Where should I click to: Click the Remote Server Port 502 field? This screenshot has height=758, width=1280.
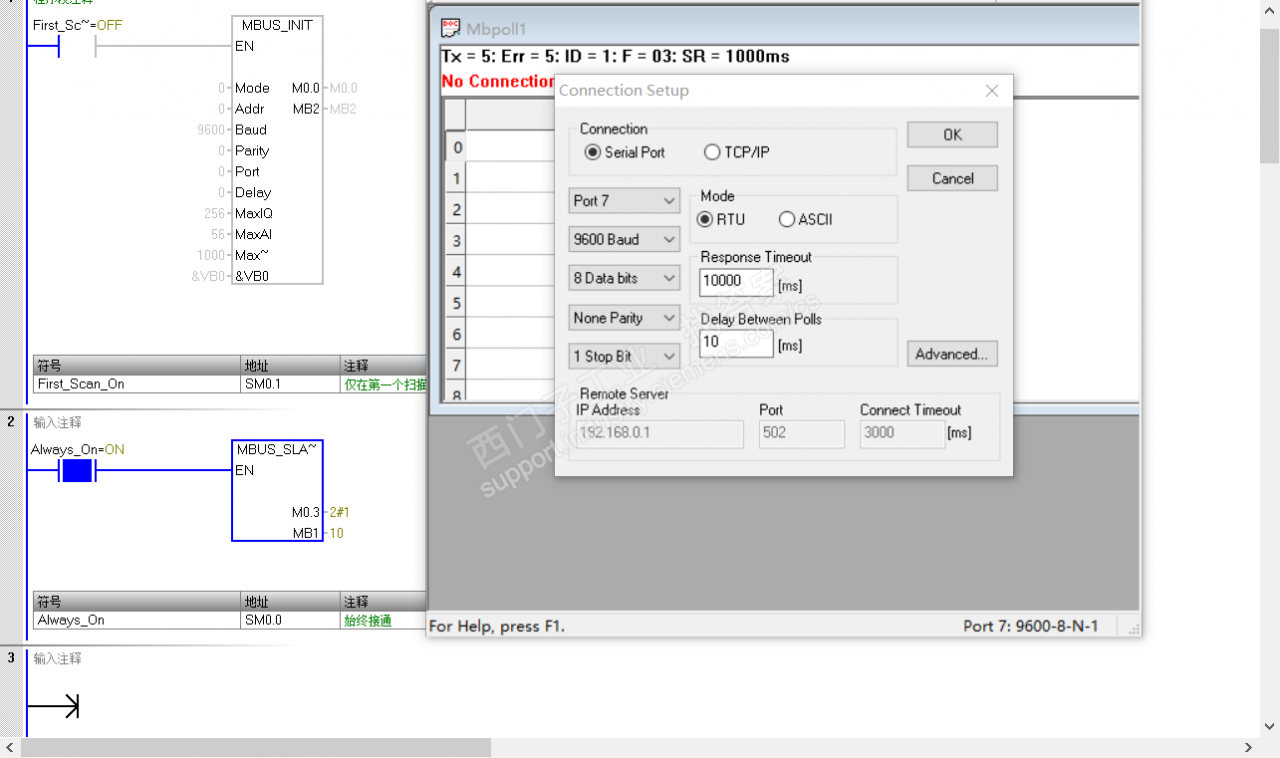point(801,434)
